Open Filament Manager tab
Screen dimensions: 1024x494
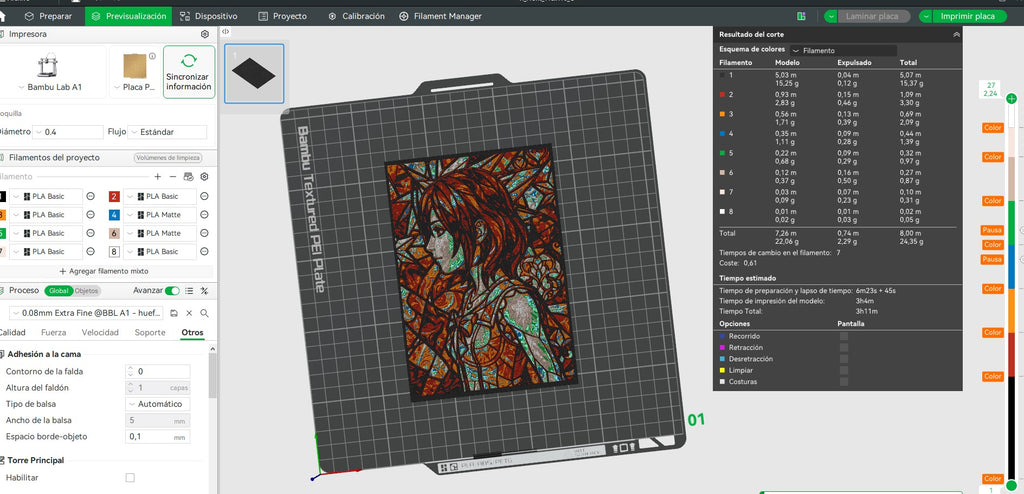[x=440, y=16]
